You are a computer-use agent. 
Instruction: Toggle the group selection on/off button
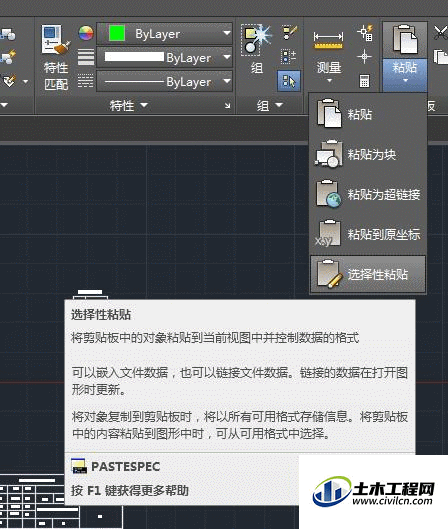pos(289,81)
